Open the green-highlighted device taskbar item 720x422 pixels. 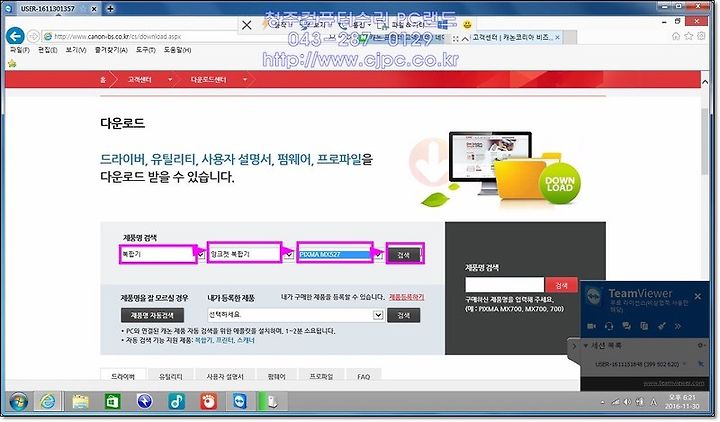(272, 402)
